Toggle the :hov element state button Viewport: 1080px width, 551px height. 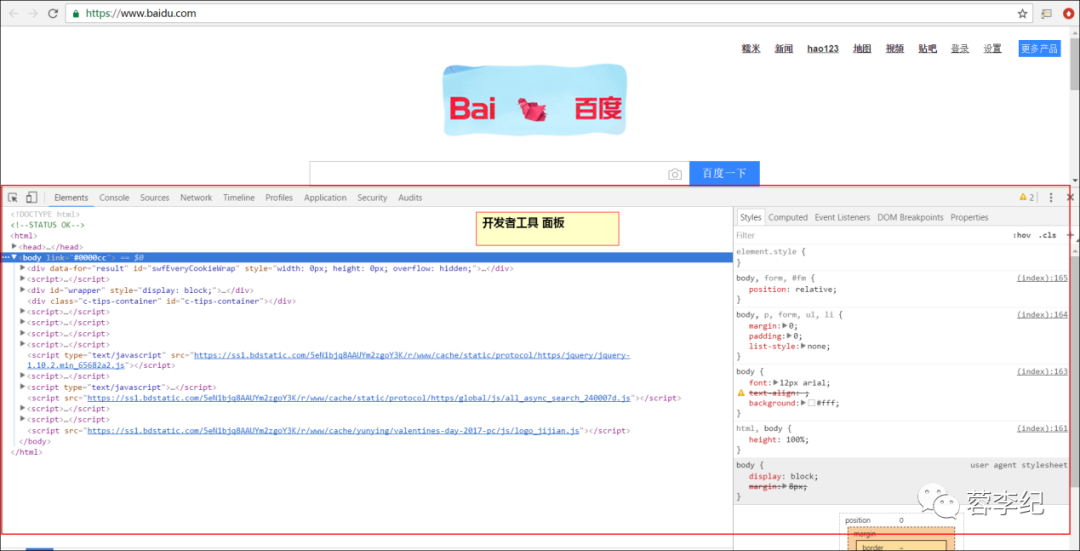(x=1021, y=236)
